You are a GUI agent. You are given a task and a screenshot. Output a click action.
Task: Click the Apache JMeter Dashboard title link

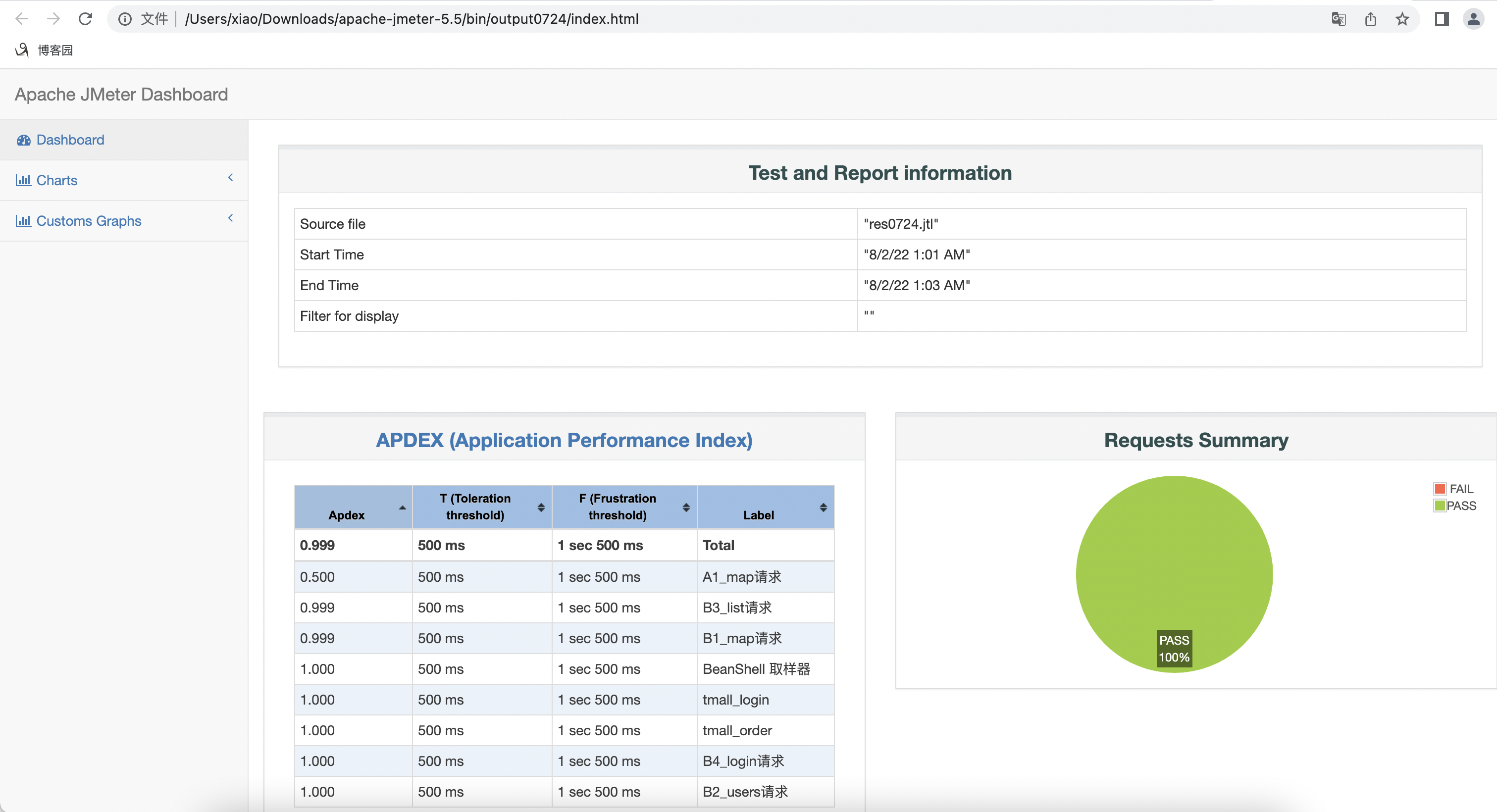tap(121, 95)
